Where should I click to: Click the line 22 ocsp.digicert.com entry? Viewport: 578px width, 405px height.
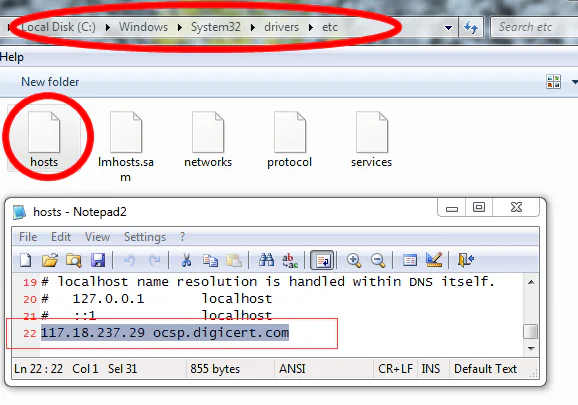pos(165,333)
